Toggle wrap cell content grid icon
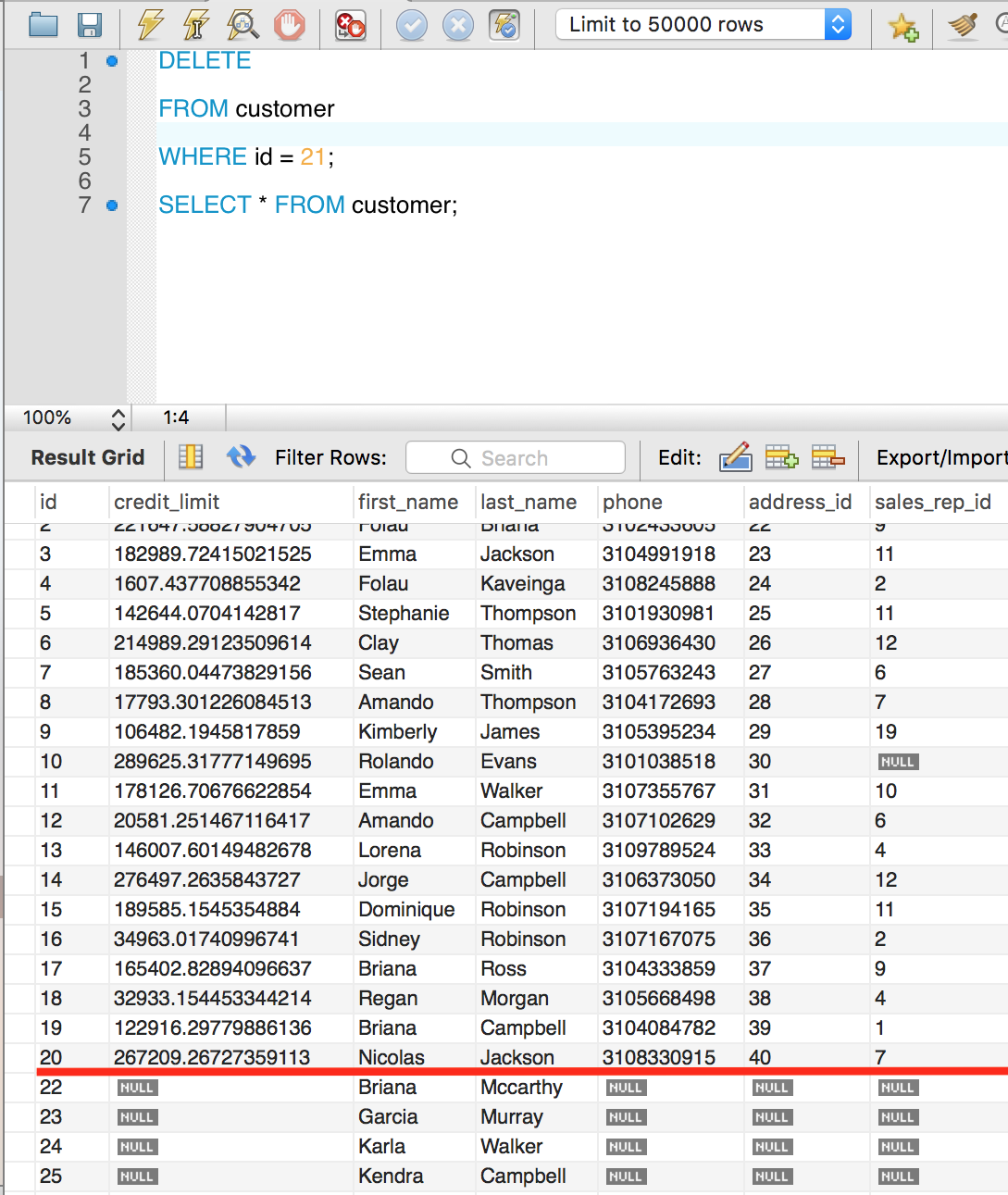 pos(191,456)
